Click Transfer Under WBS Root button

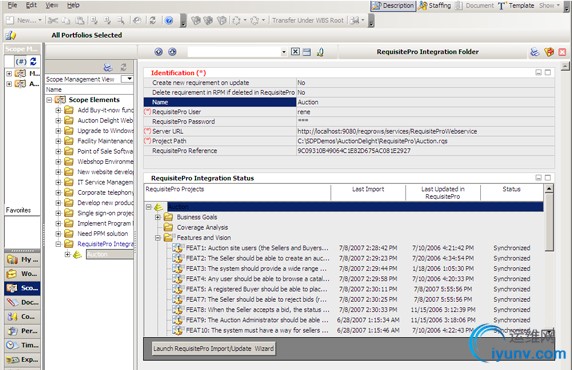pyautogui.click(x=308, y=20)
